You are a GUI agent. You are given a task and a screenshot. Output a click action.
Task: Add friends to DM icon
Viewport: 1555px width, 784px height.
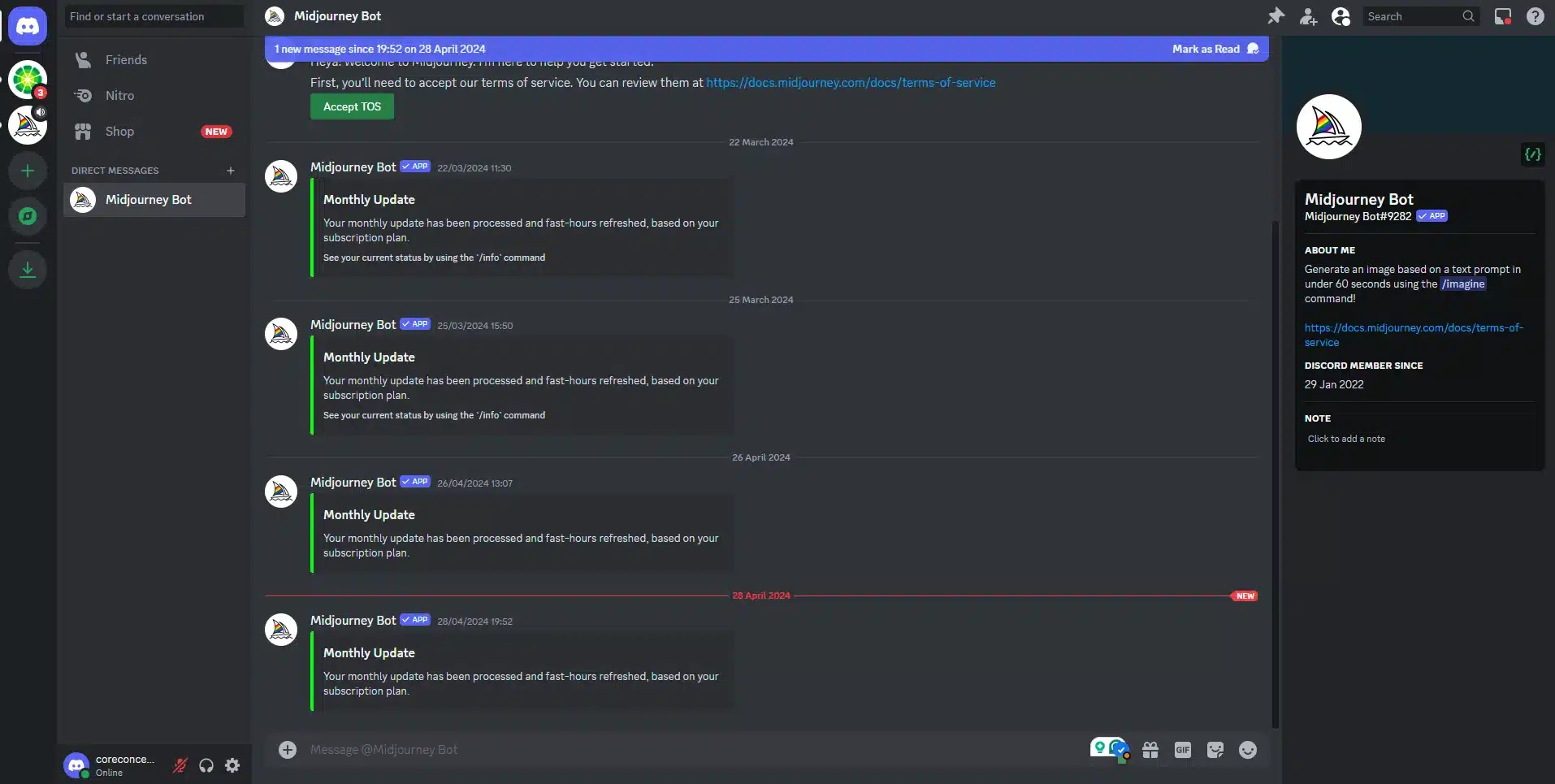[1308, 16]
